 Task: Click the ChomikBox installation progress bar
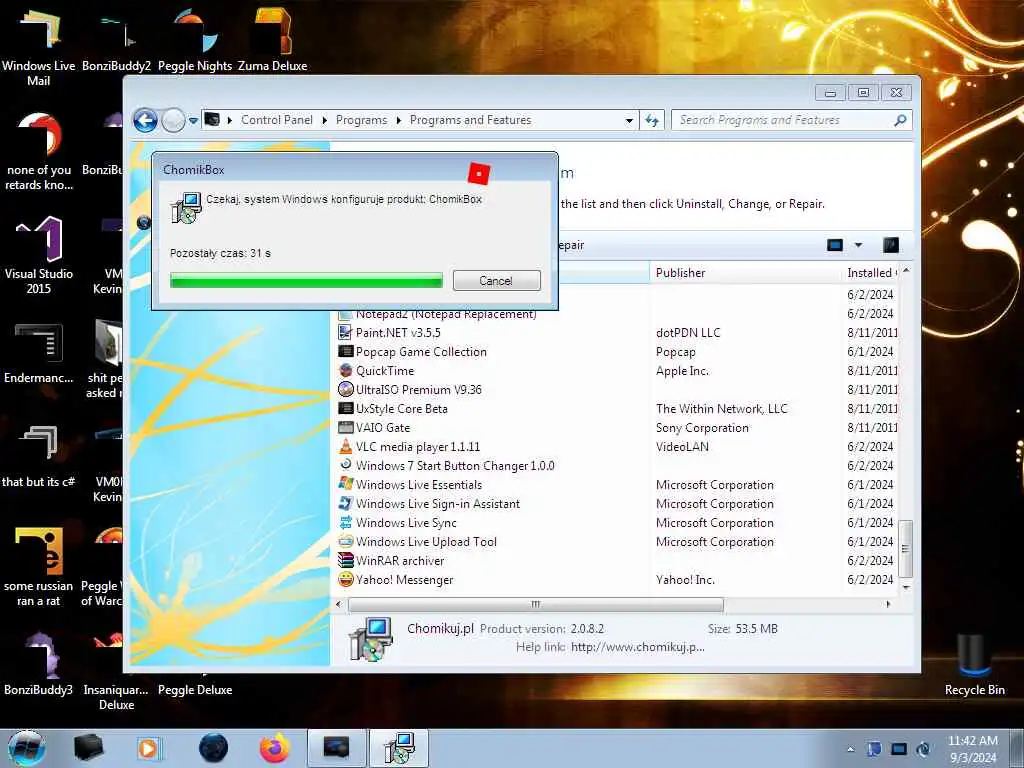(x=306, y=280)
